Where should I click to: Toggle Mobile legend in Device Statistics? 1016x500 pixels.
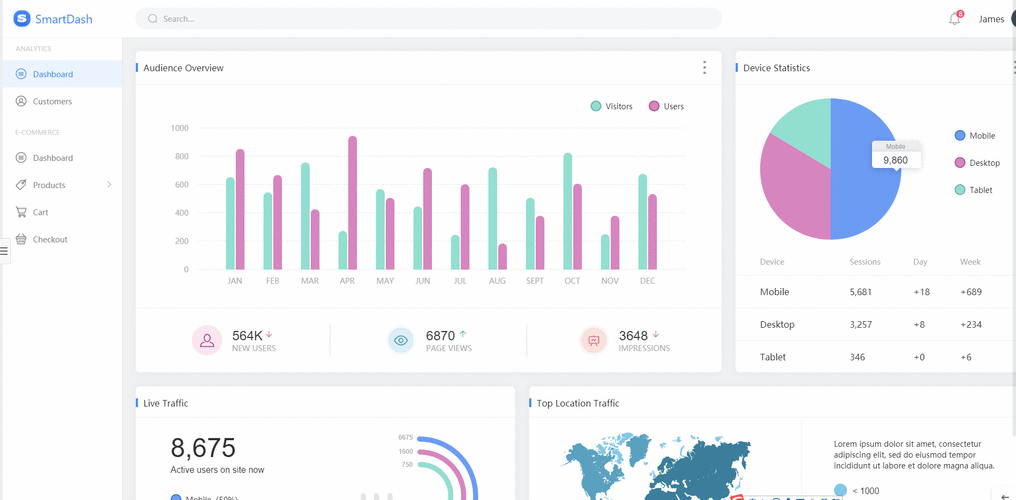975,136
